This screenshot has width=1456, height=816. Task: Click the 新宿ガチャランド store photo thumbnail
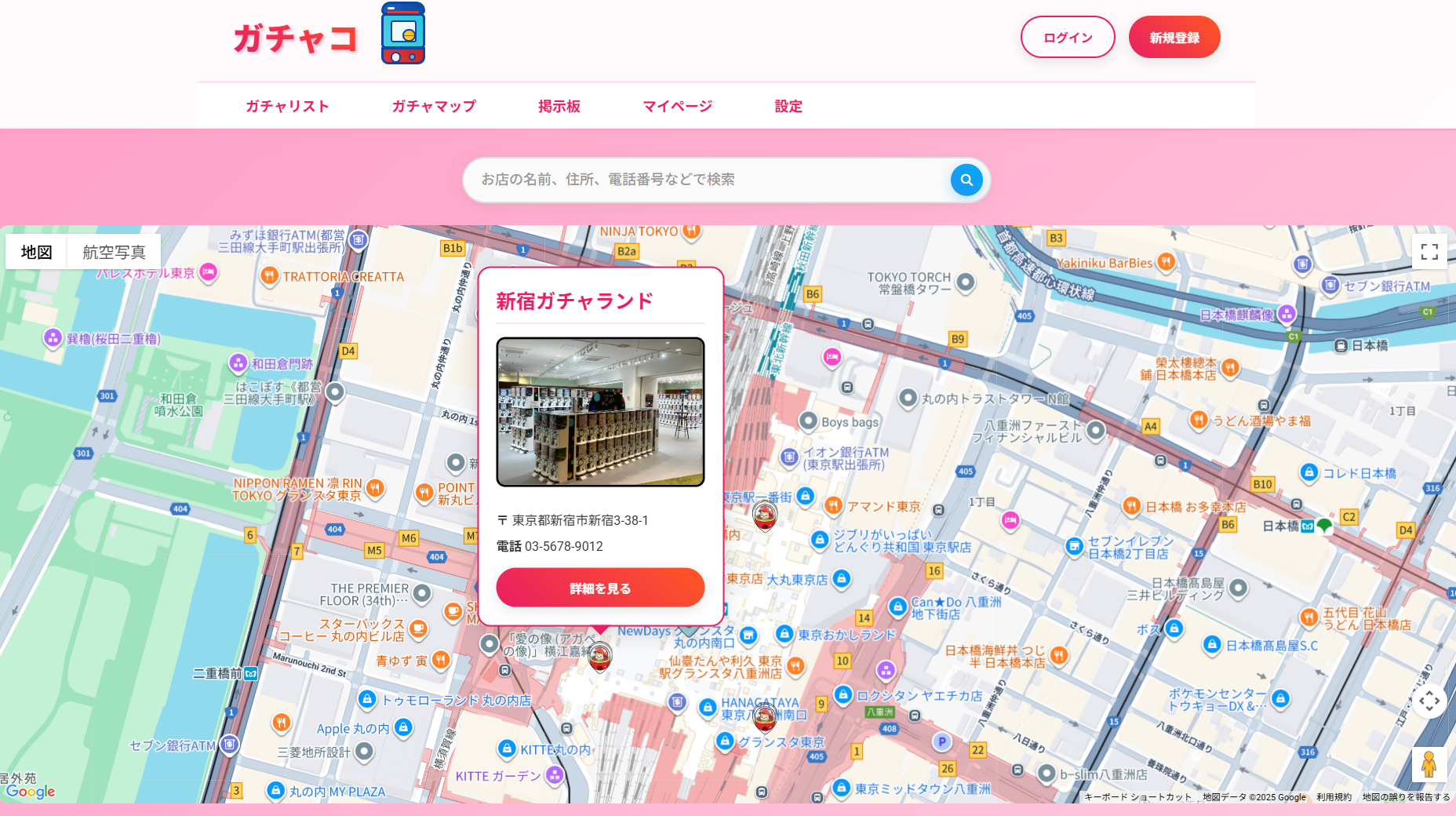600,412
